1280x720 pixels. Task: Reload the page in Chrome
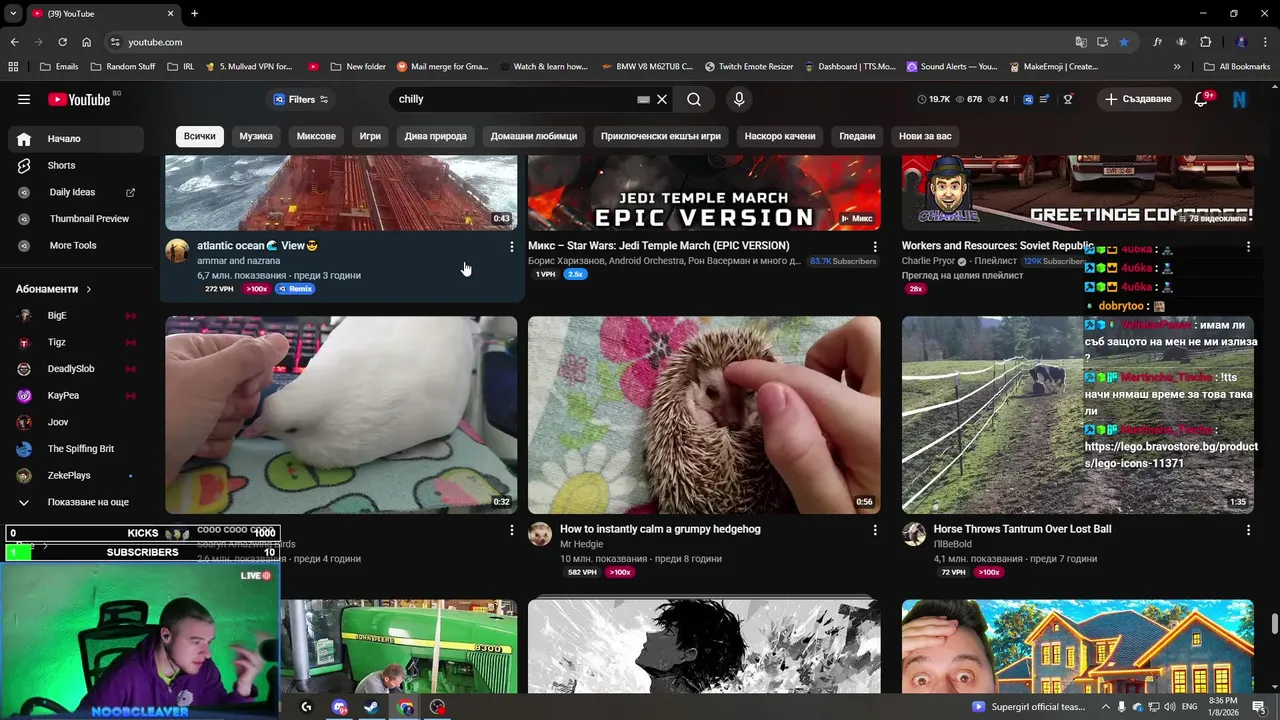click(62, 42)
